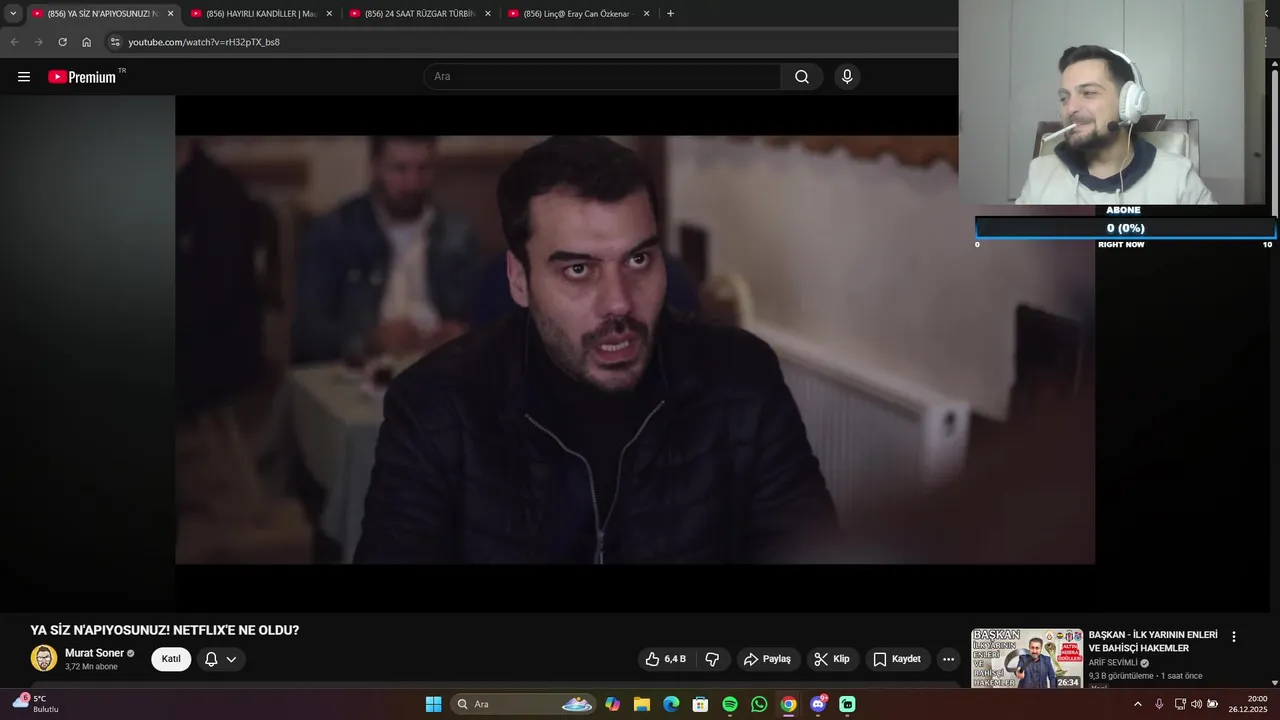Viewport: 1280px width, 720px height.
Task: Open ARİF SEVİMLİ channel link
Action: (x=1113, y=663)
